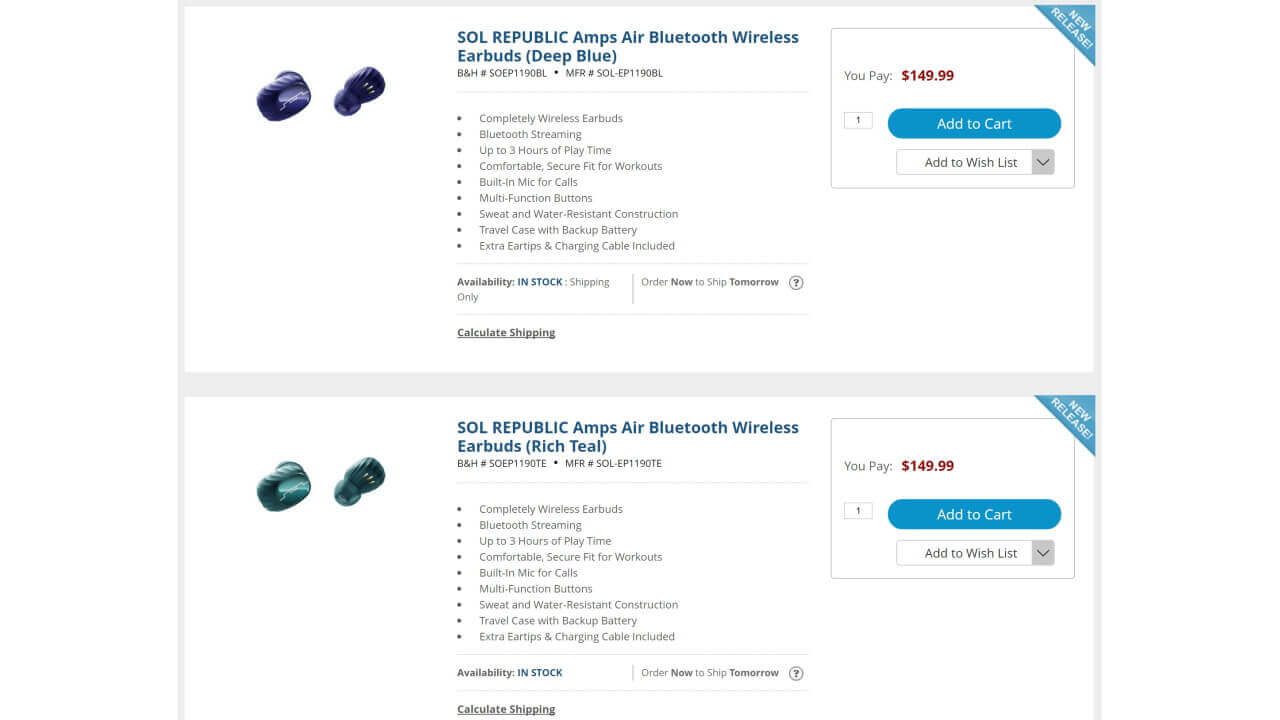Click the IN STOCK availability text for Rich Teal
Screen dimensions: 1280x720
point(540,673)
